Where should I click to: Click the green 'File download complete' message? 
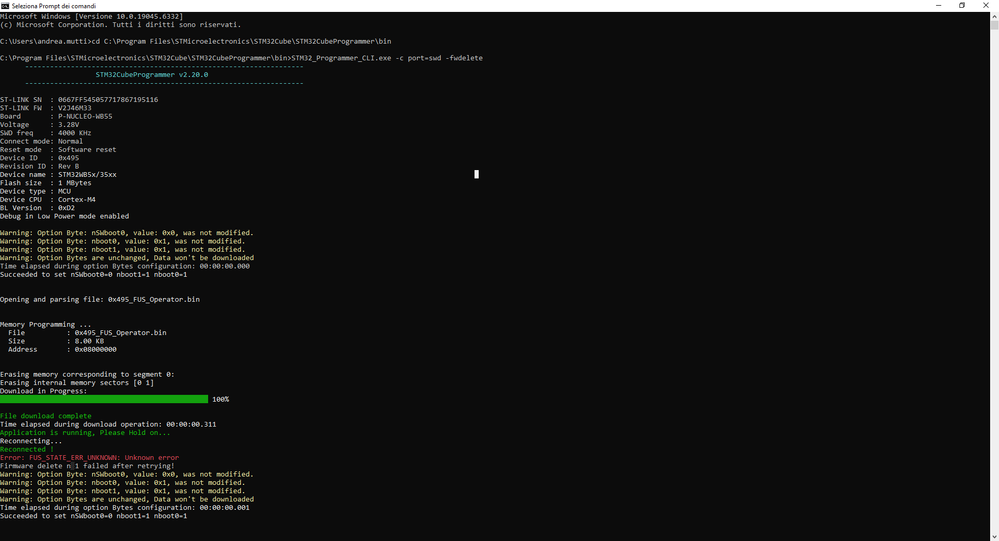point(46,415)
